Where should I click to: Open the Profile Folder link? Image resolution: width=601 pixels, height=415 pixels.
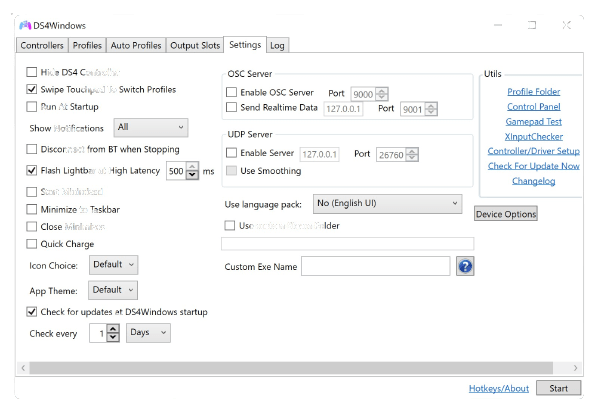tap(534, 92)
